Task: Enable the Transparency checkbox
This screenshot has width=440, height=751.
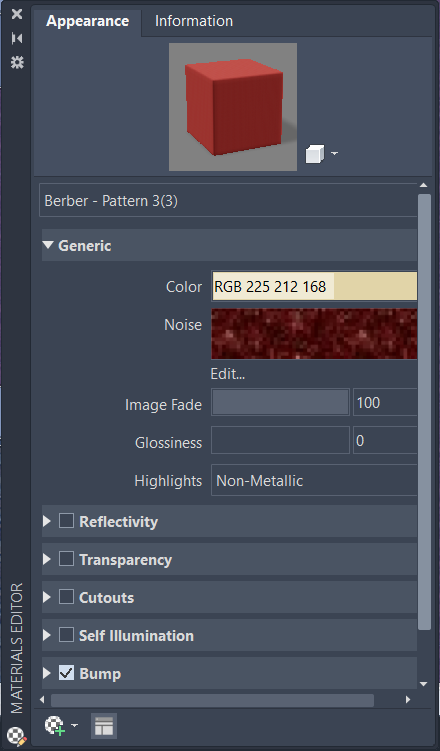Action: tap(66, 559)
